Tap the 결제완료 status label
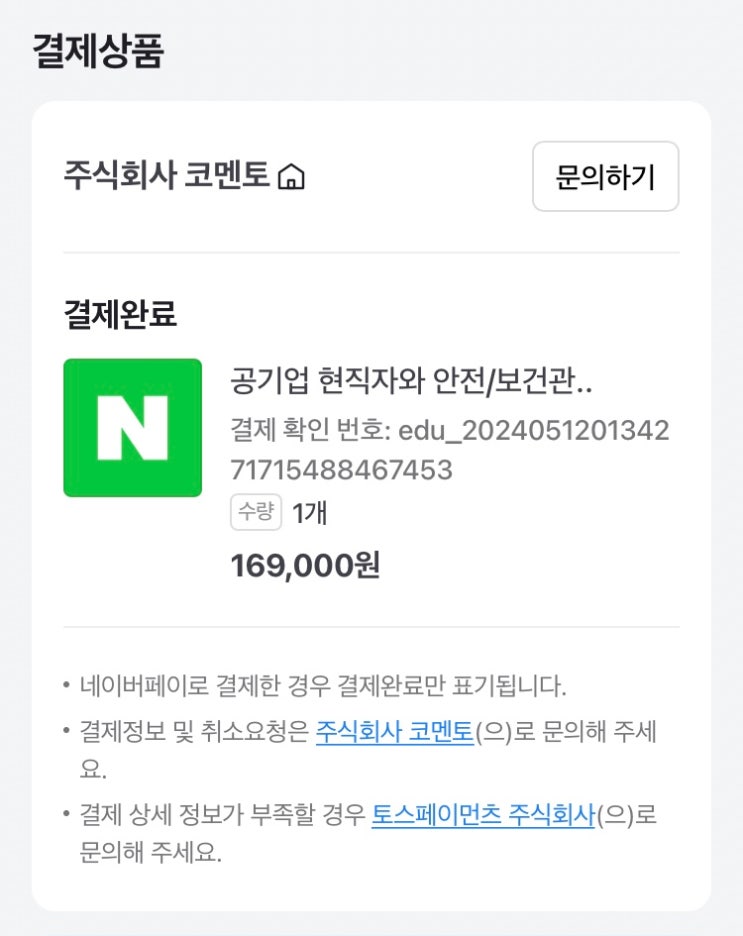743x936 pixels. pyautogui.click(x=120, y=314)
